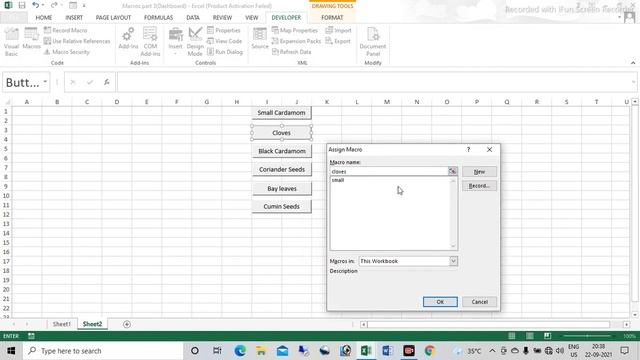
Task: Click the Bay leaves button
Action: [282, 189]
